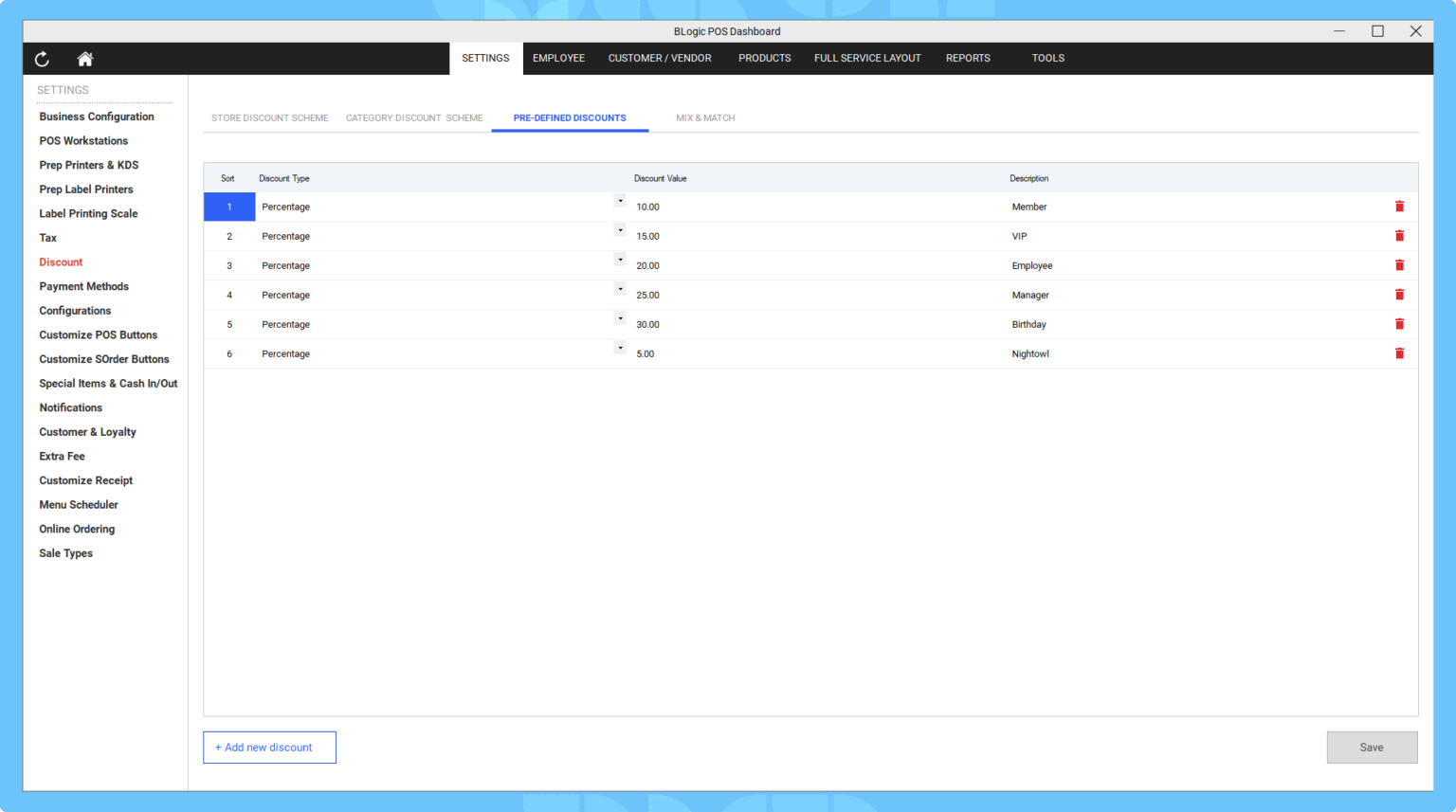The height and width of the screenshot is (812, 1456).
Task: Open discount type dropdown for Birthday row
Action: click(x=620, y=318)
